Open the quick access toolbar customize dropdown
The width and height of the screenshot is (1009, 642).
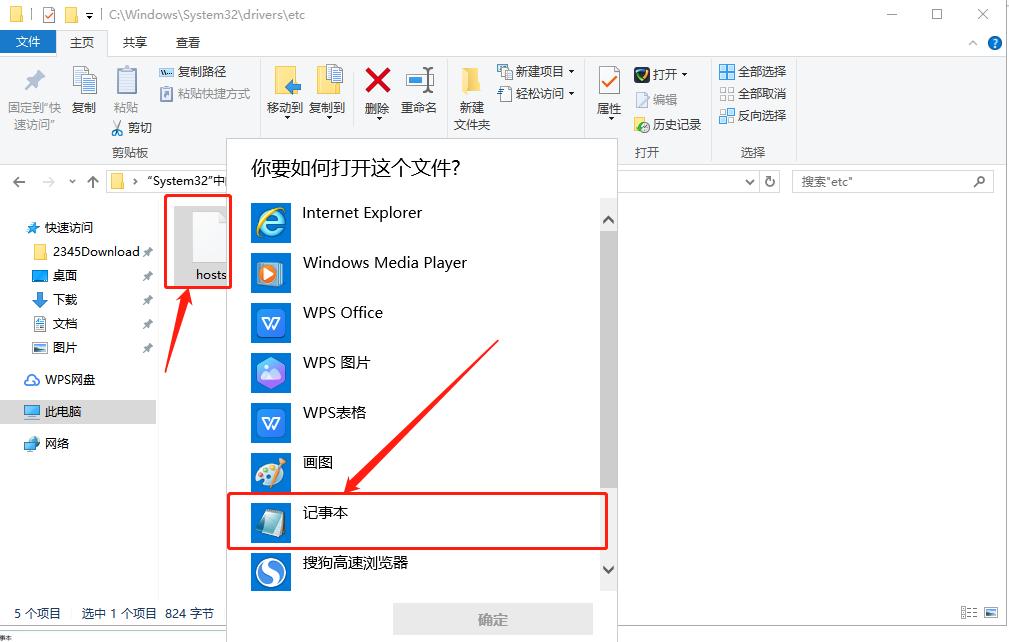point(89,15)
